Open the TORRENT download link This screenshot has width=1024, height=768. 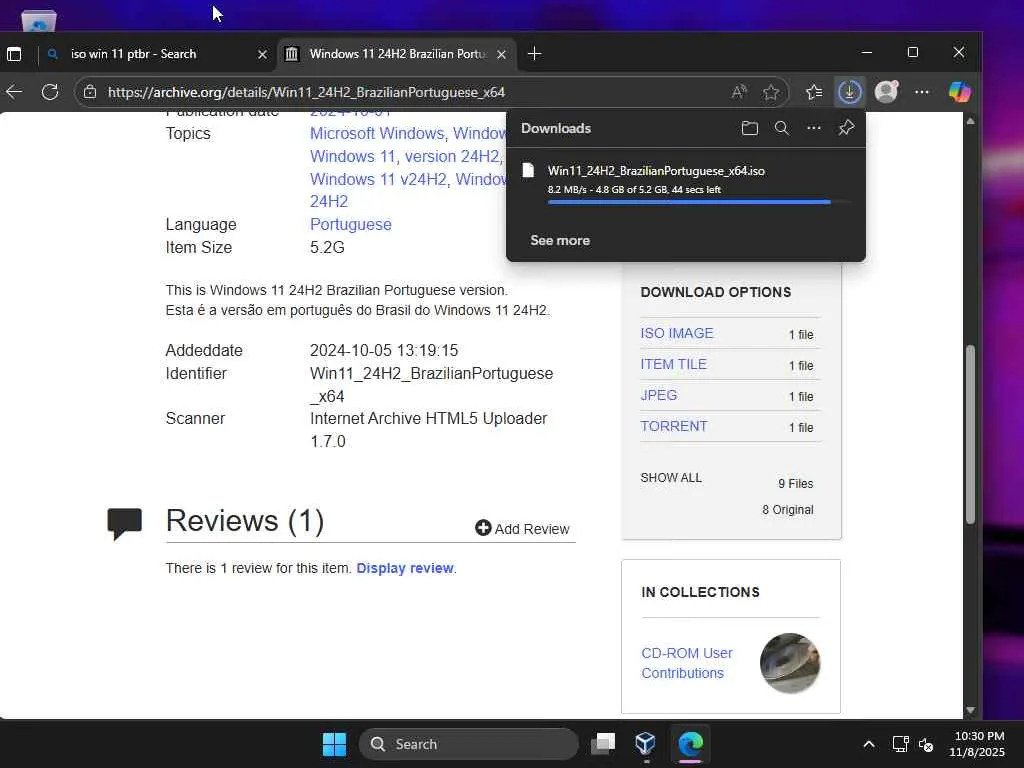point(673,426)
